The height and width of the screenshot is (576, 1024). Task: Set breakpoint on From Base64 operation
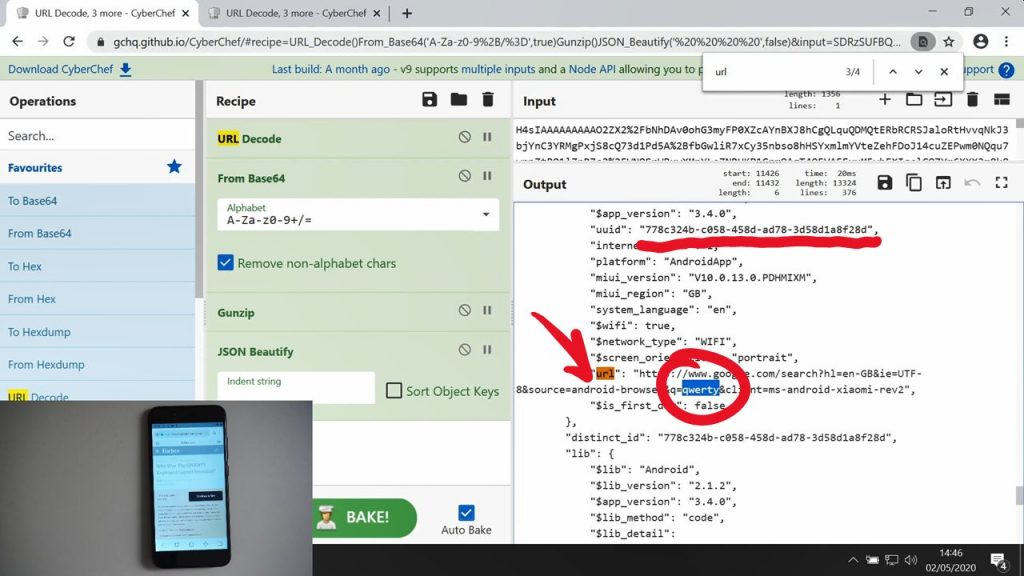(487, 176)
